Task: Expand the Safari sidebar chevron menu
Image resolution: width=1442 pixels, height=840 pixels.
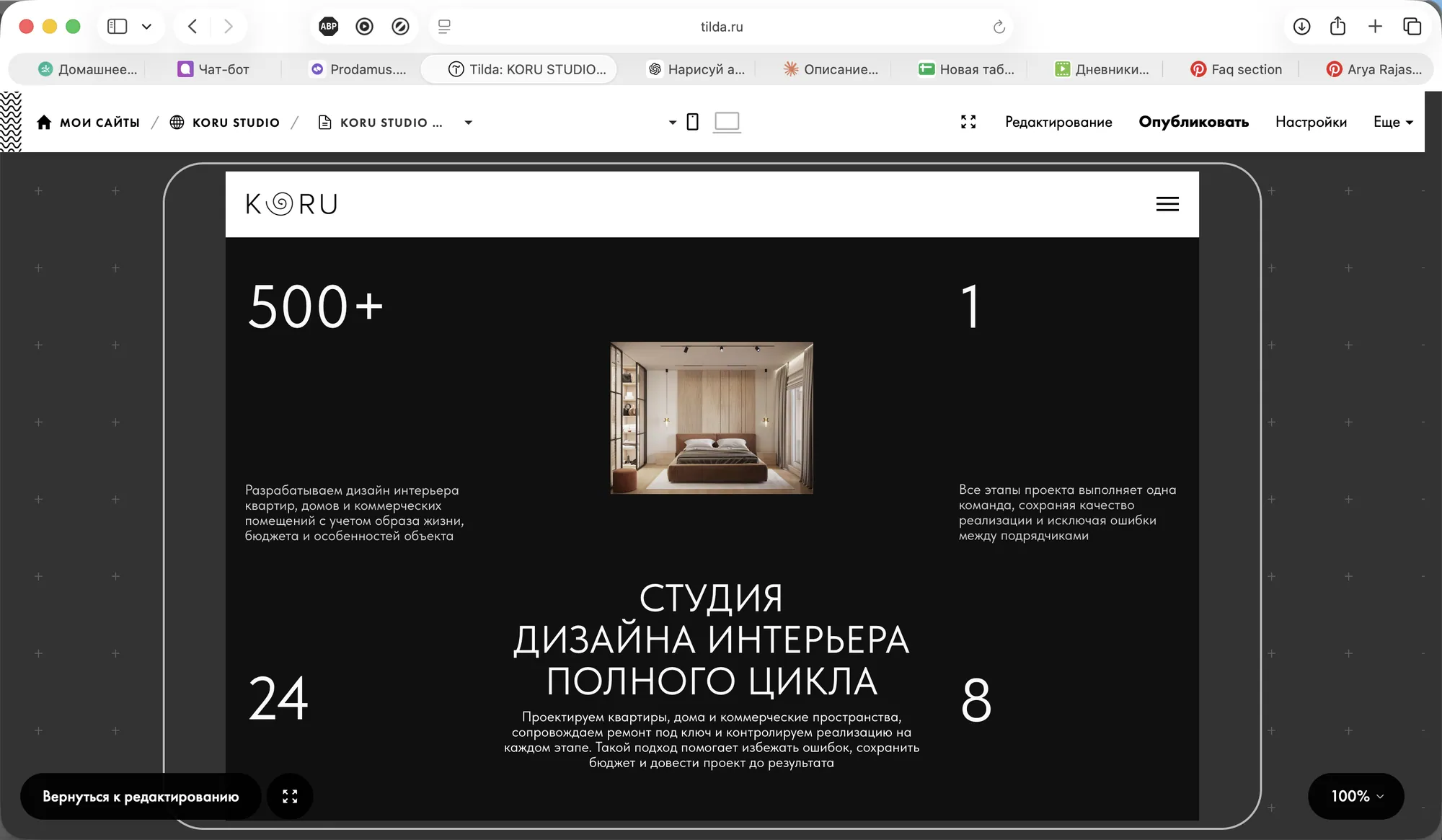Action: 146,27
